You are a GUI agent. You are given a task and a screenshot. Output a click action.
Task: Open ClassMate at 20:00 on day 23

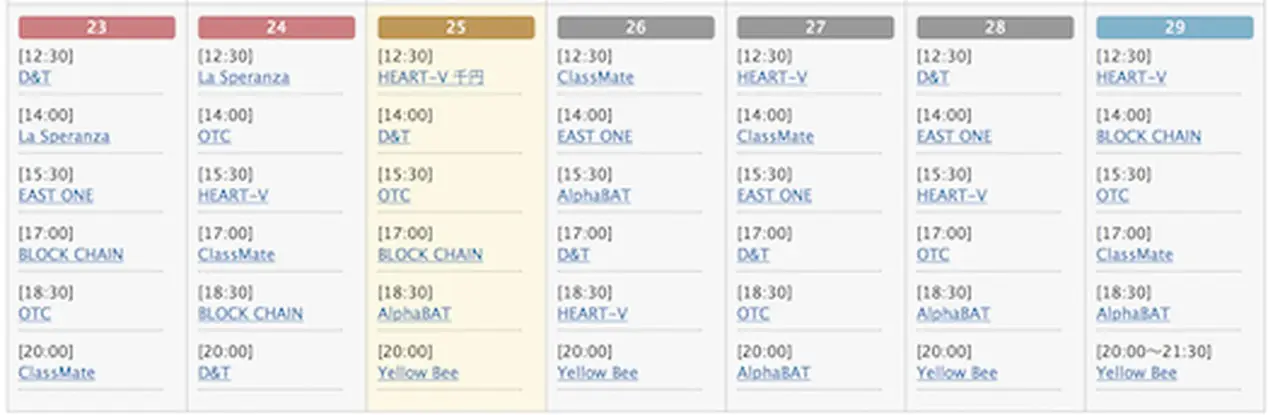tap(57, 373)
